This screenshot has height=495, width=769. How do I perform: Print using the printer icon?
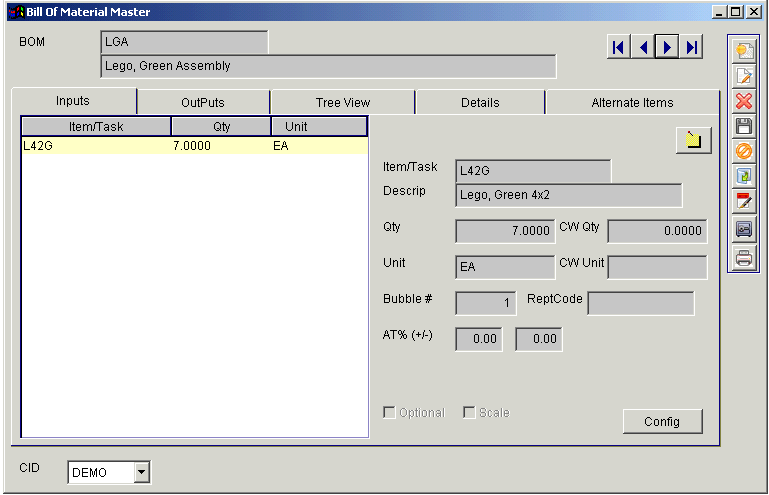(743, 258)
